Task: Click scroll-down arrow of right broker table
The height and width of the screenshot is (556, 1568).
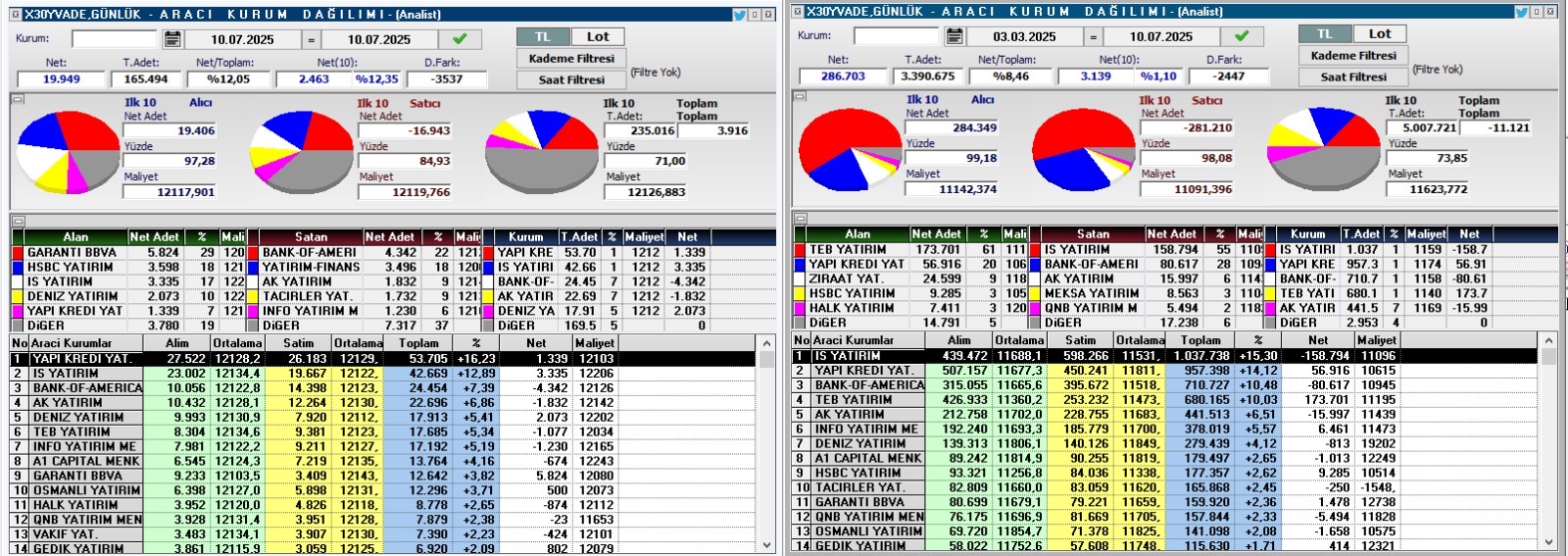Action: pyautogui.click(x=1548, y=542)
